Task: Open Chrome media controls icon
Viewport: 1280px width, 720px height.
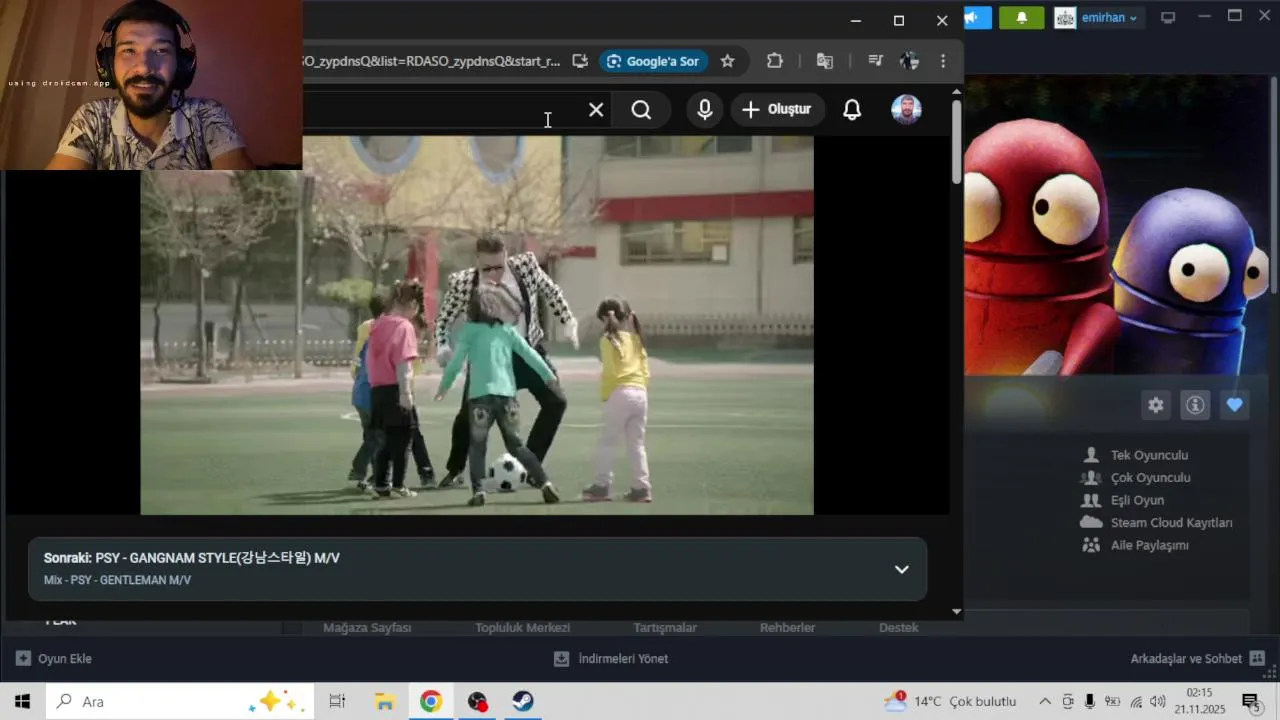Action: pos(875,61)
